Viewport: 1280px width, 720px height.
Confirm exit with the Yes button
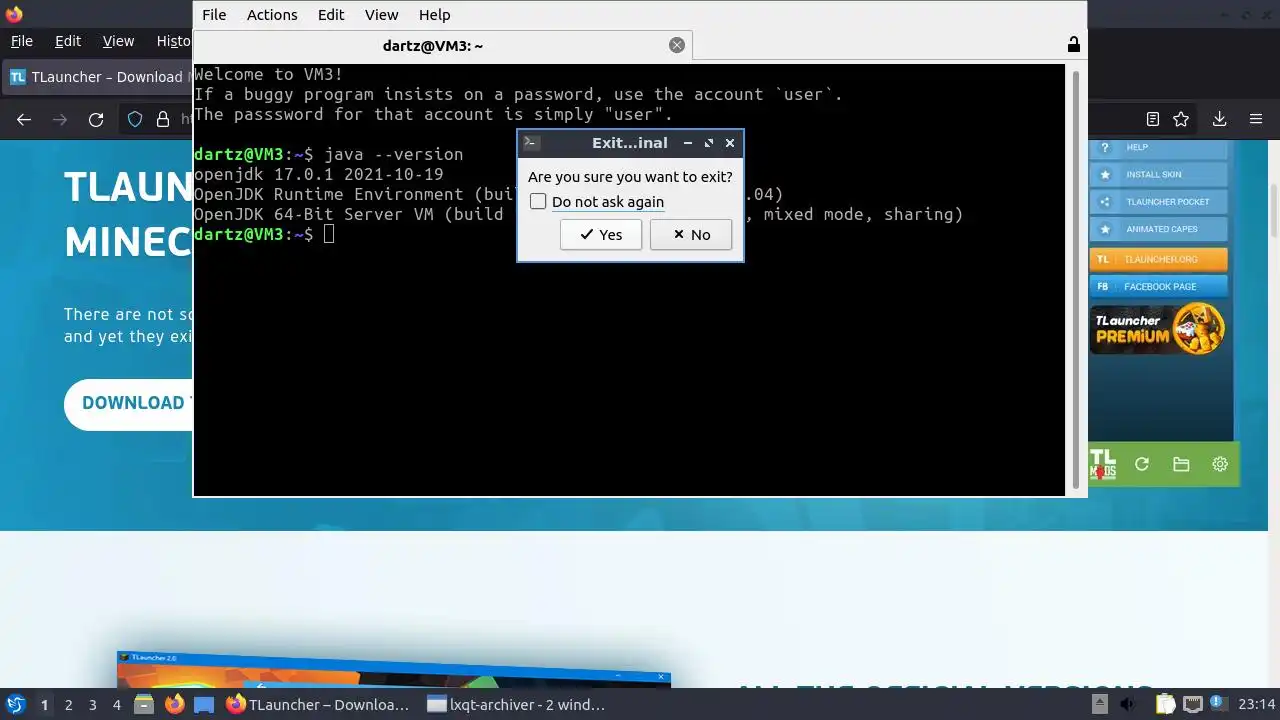600,235
